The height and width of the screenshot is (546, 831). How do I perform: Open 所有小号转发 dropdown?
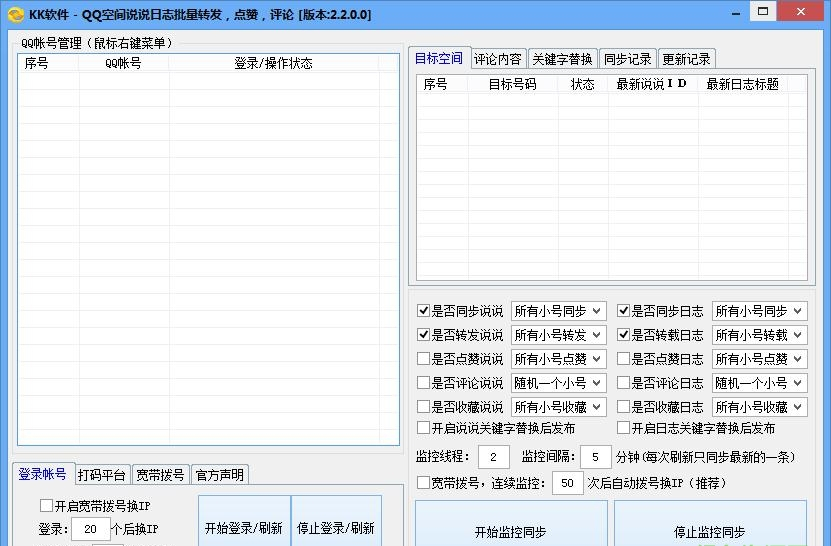pos(558,334)
